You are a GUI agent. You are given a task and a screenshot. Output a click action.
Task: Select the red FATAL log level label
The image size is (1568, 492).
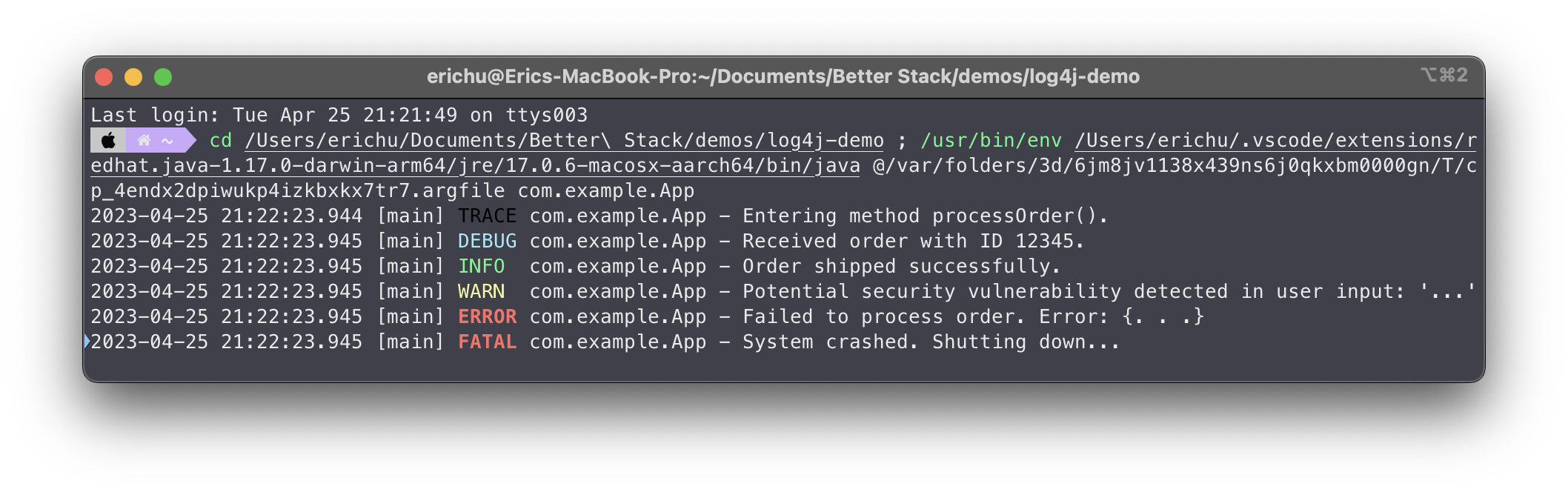[x=487, y=342]
